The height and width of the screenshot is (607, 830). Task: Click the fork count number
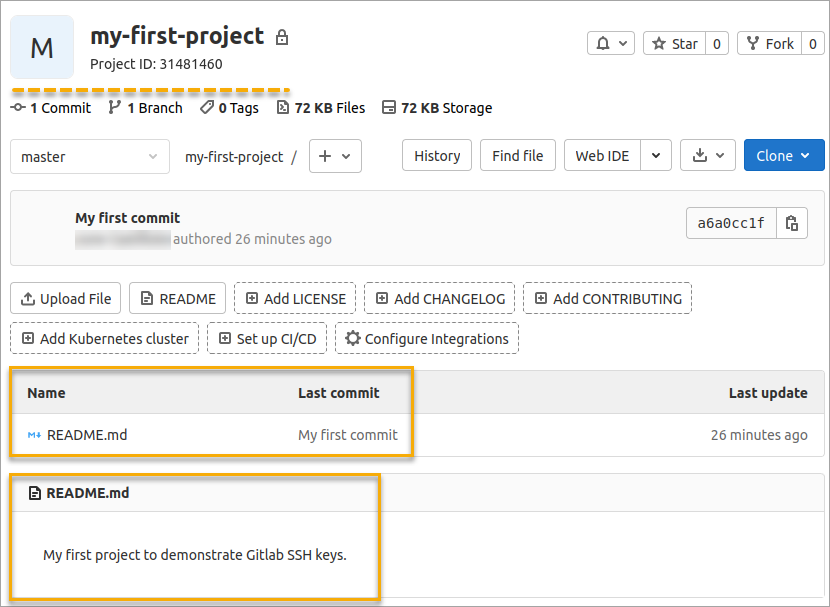[x=813, y=43]
